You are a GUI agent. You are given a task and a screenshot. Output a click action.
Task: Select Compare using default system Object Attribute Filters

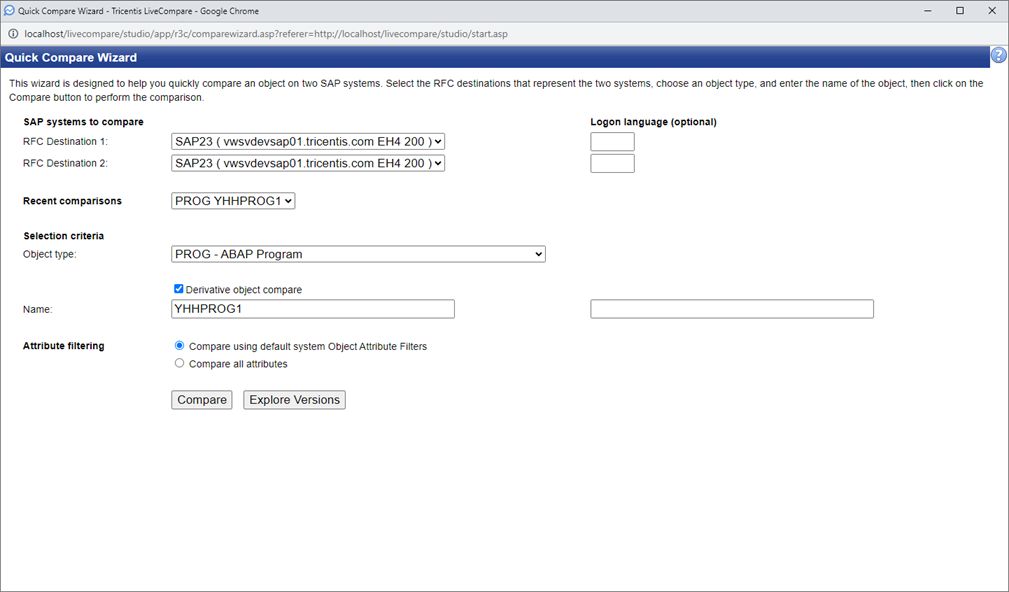pyautogui.click(x=180, y=346)
